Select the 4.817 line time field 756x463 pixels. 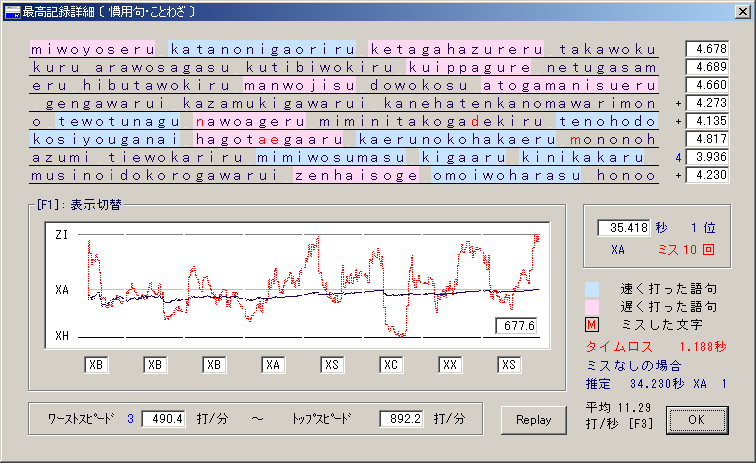(x=707, y=139)
